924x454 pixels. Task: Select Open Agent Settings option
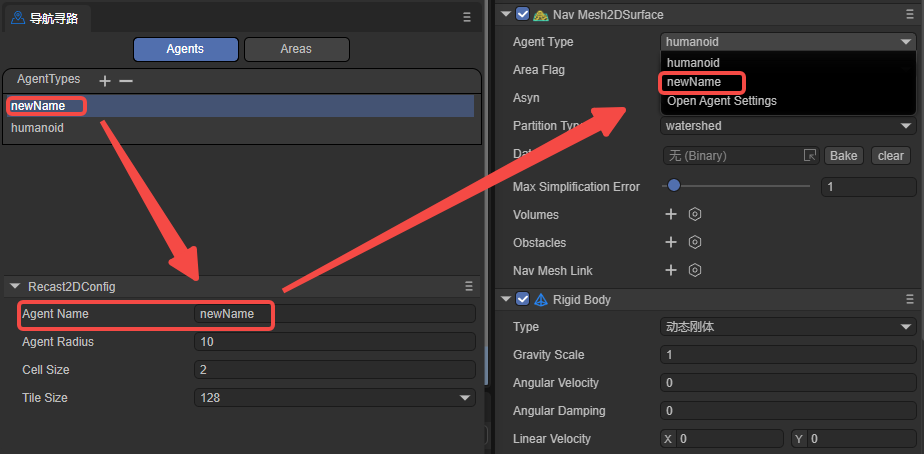[x=721, y=101]
